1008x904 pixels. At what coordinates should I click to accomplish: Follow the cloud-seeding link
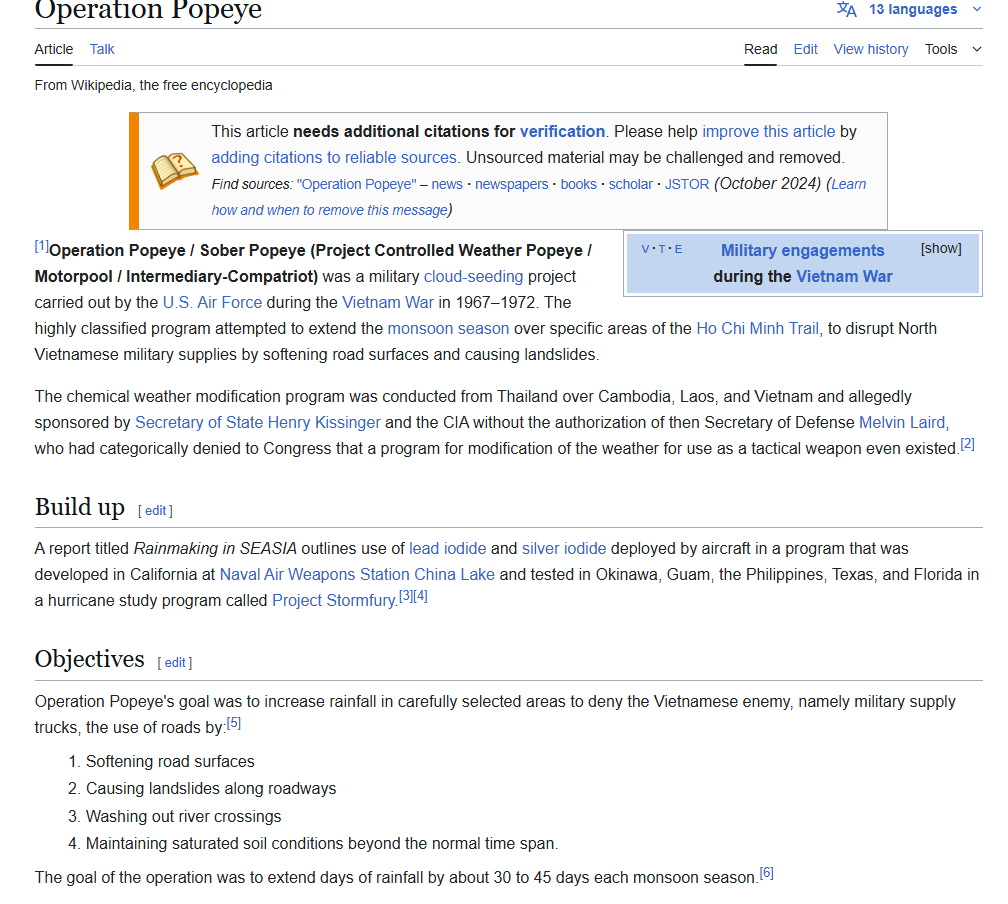click(473, 276)
